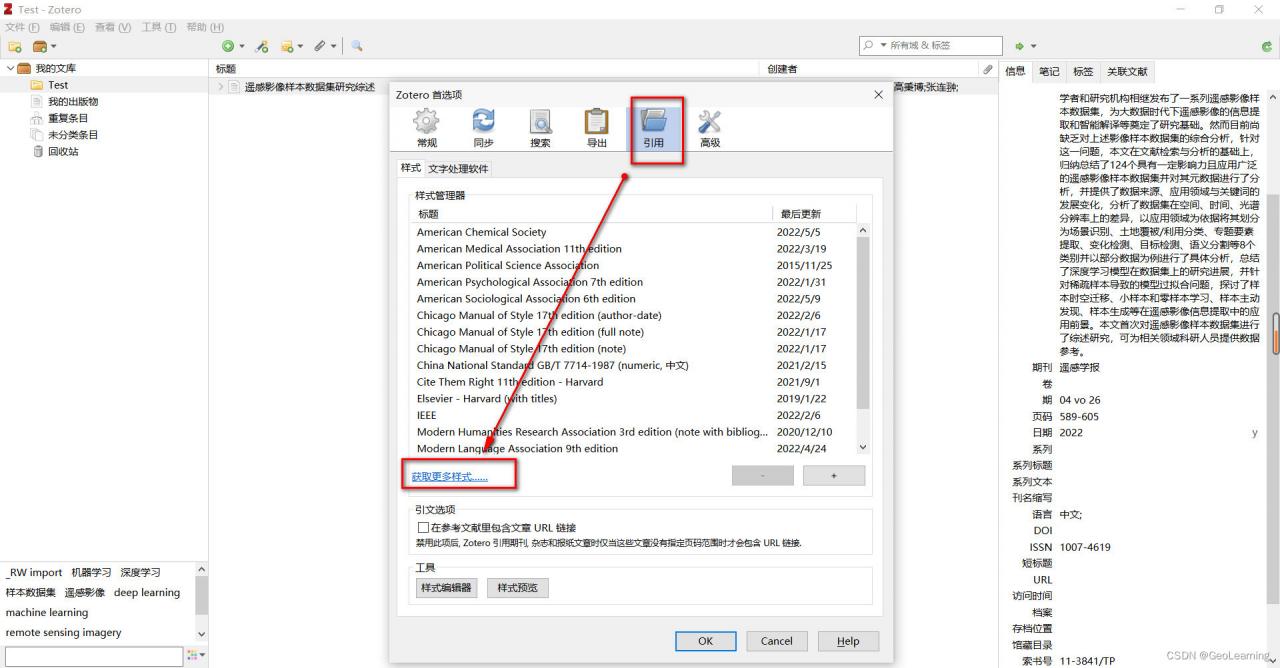Click the attachment paperclip column header
Viewport: 1280px width, 668px height.
[x=988, y=69]
